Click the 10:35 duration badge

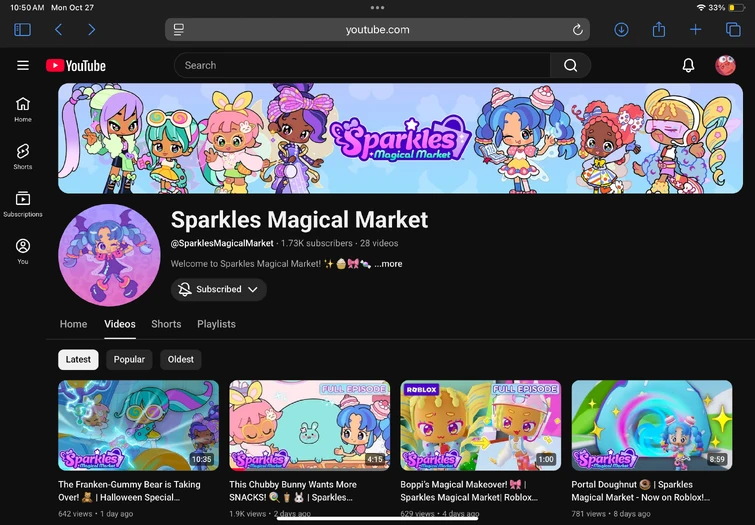(x=201, y=459)
